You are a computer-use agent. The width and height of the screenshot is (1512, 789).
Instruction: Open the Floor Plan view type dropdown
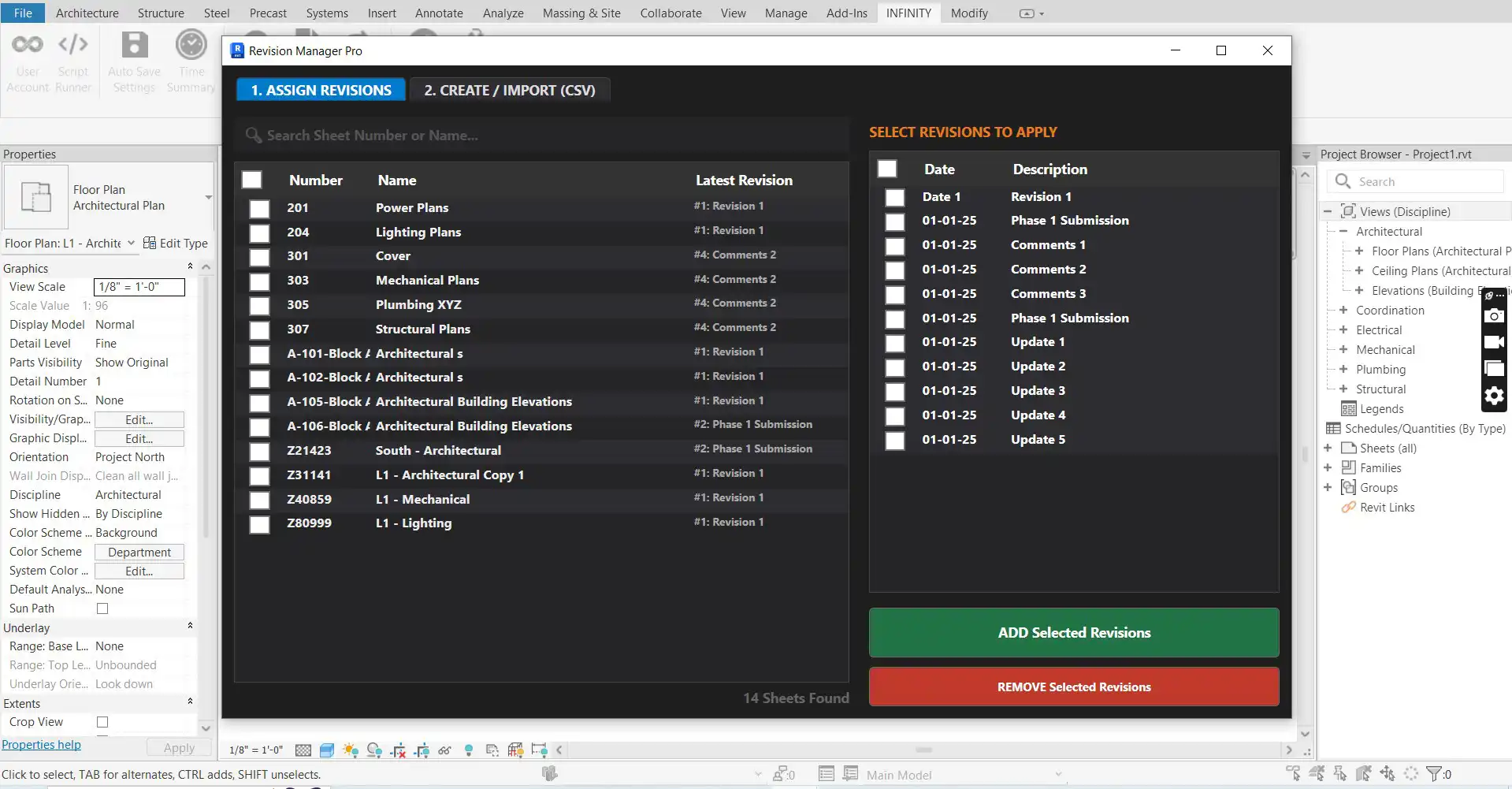(x=208, y=197)
